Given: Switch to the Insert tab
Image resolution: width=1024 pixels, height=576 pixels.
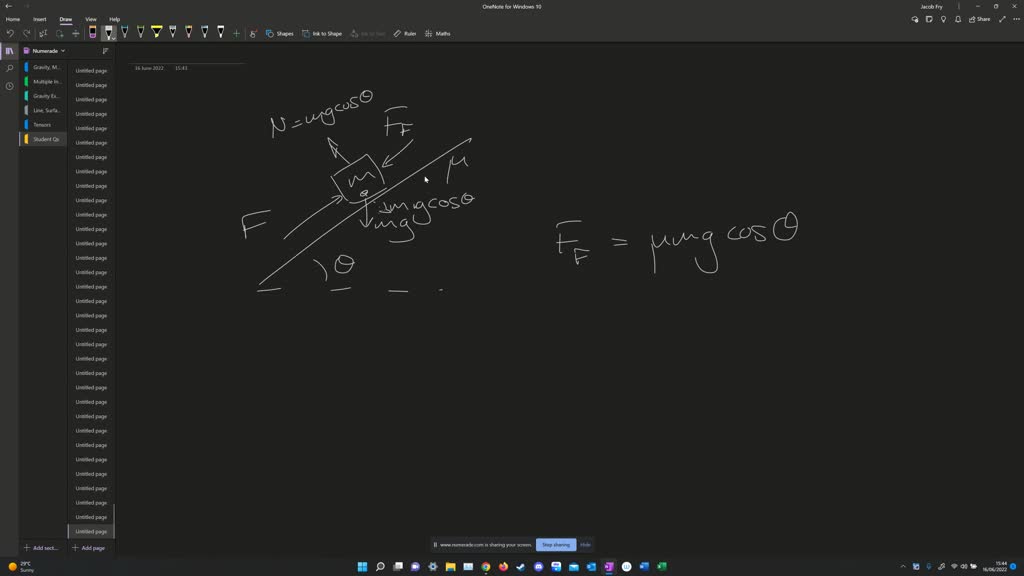Looking at the screenshot, I should coord(39,19).
